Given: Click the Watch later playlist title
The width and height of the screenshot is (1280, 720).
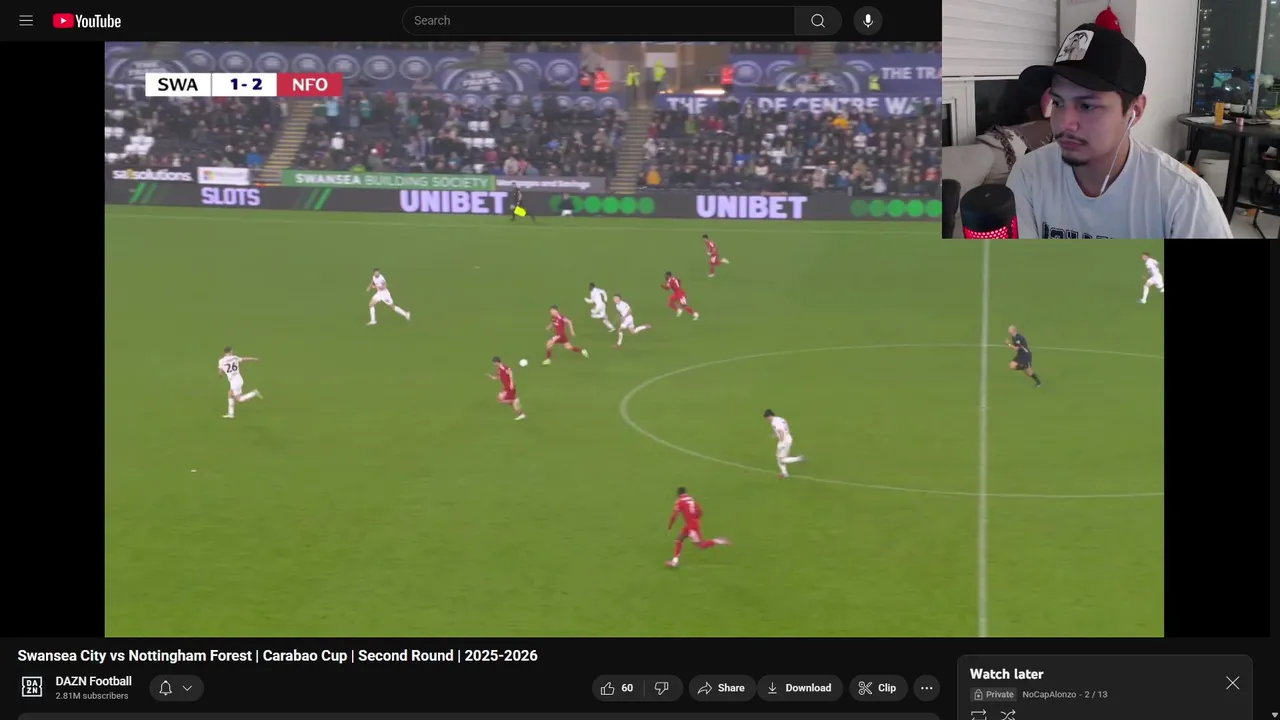Looking at the screenshot, I should coord(1006,674).
